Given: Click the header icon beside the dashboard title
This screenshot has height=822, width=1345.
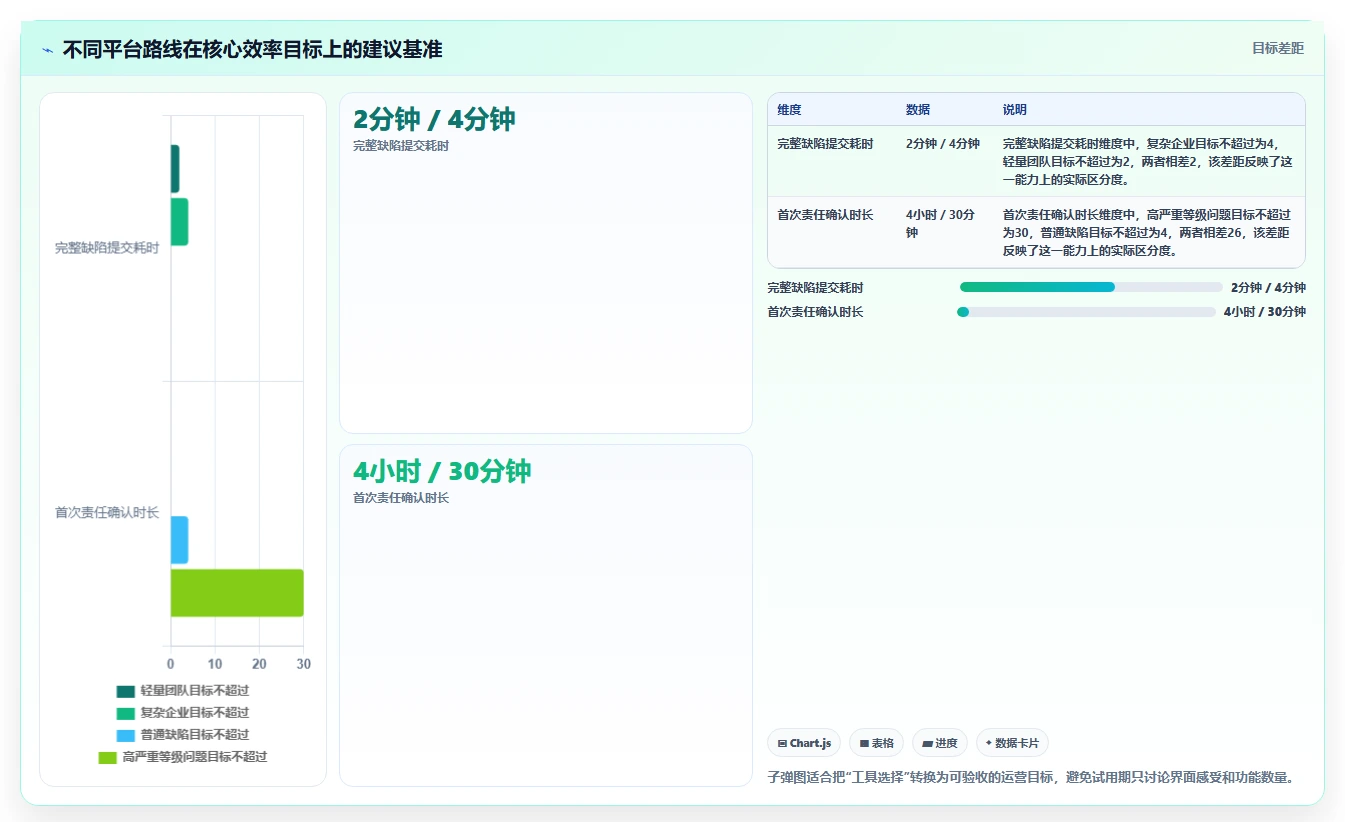Looking at the screenshot, I should 48,49.
